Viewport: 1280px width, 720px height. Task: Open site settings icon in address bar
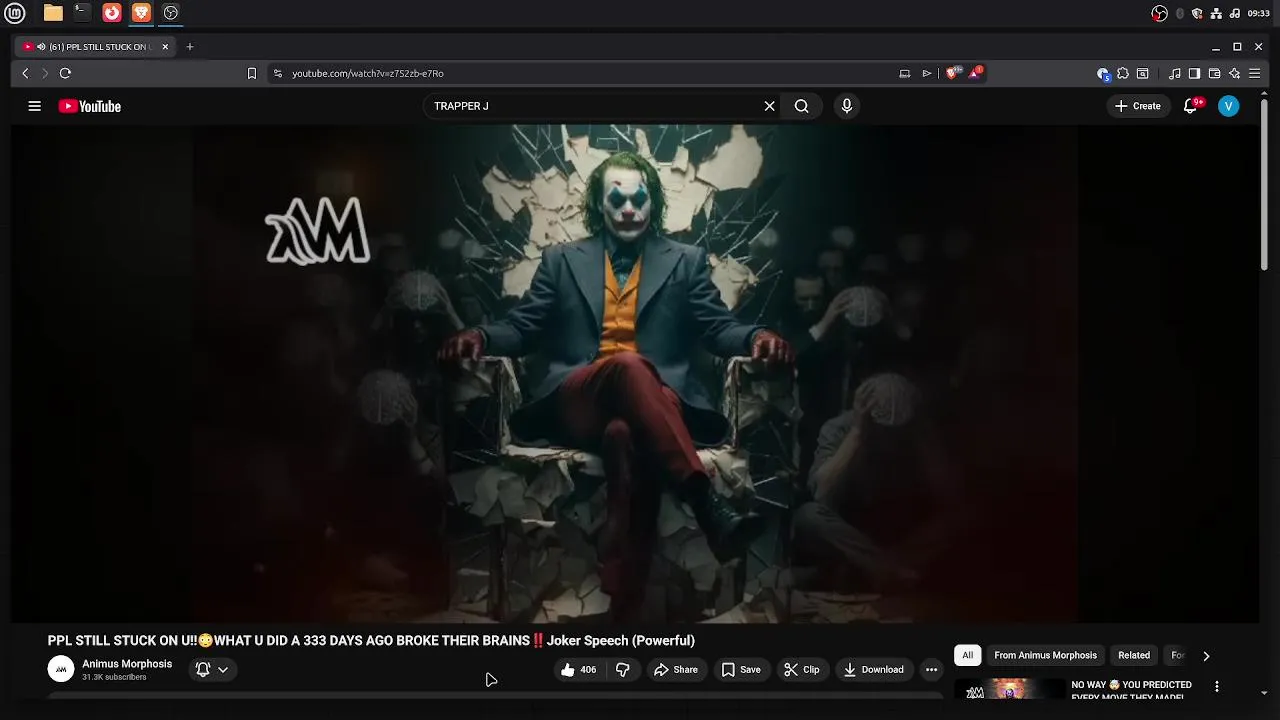pos(278,73)
